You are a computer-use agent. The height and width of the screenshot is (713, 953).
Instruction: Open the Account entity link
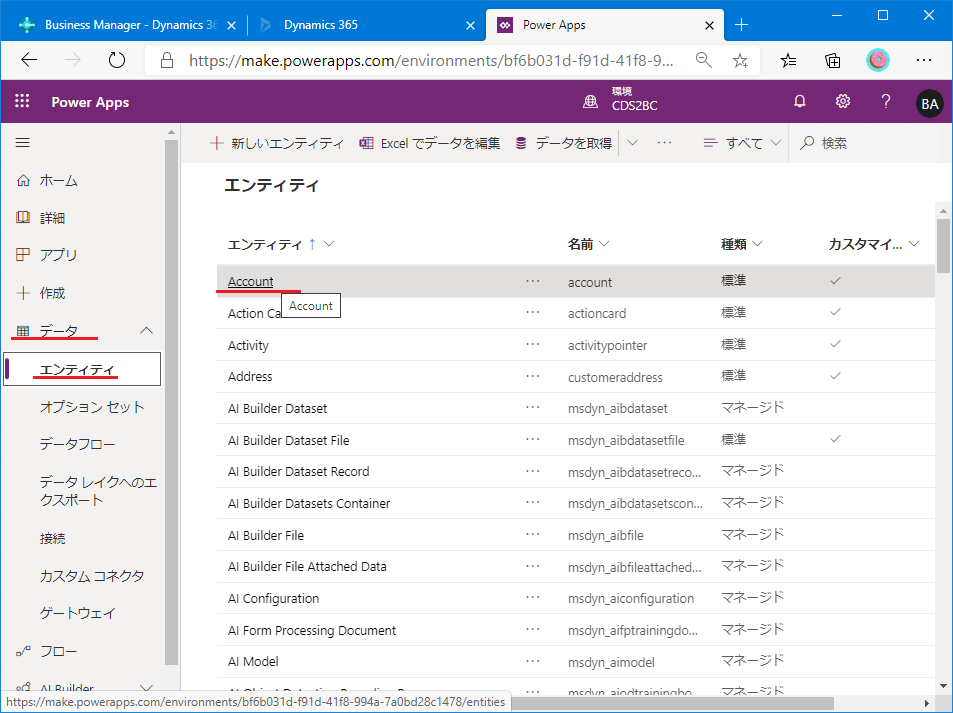pyautogui.click(x=250, y=281)
